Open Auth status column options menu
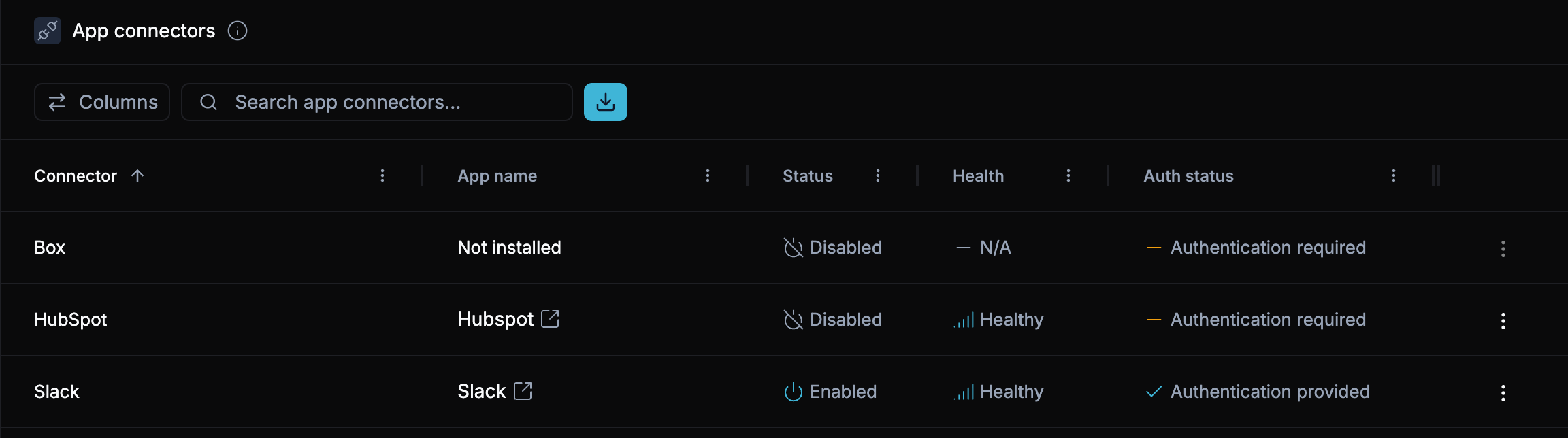 (x=1394, y=175)
